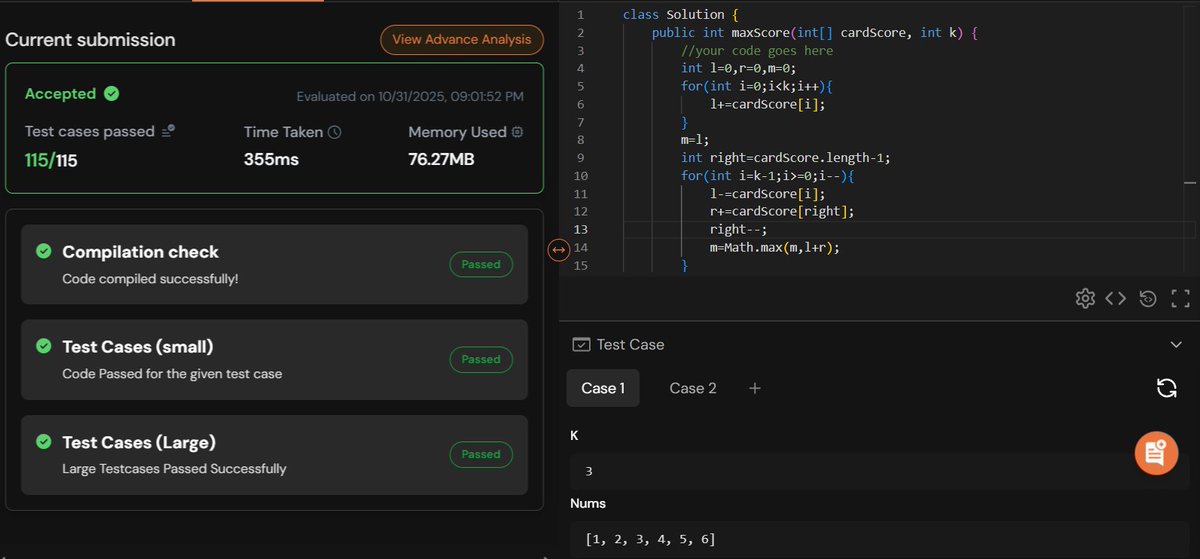
Task: Click the green Accepted checkmark icon
Action: (112, 94)
